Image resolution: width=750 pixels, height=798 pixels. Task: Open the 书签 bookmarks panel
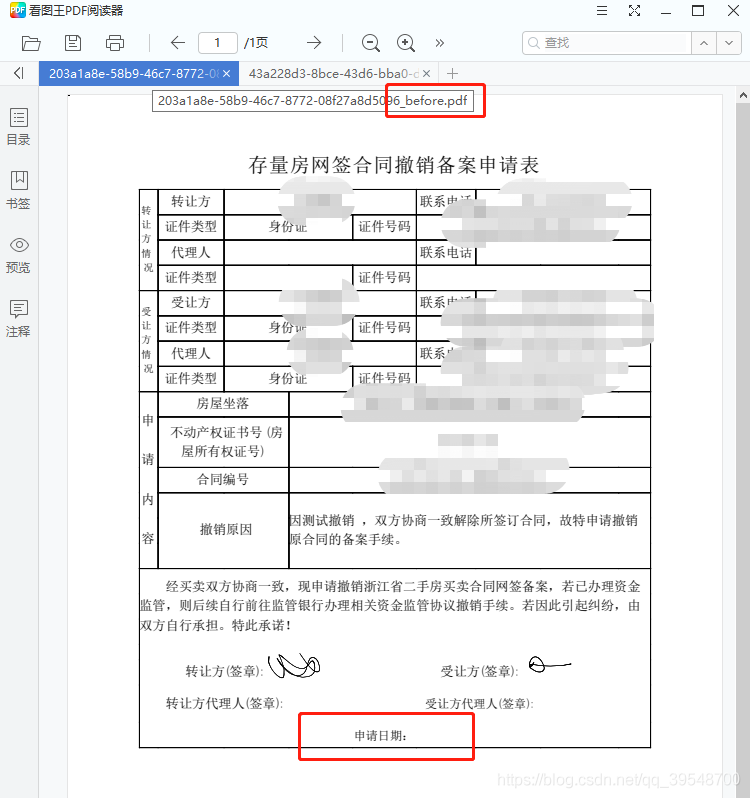(18, 190)
